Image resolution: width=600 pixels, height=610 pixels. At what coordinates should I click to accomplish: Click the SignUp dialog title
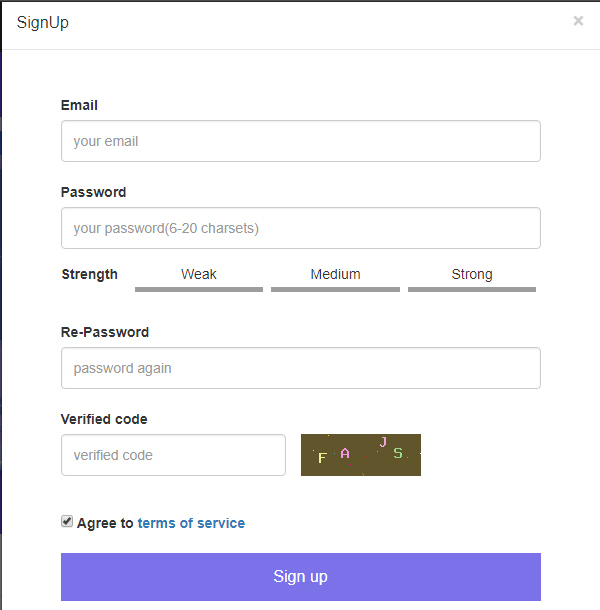click(x=43, y=22)
